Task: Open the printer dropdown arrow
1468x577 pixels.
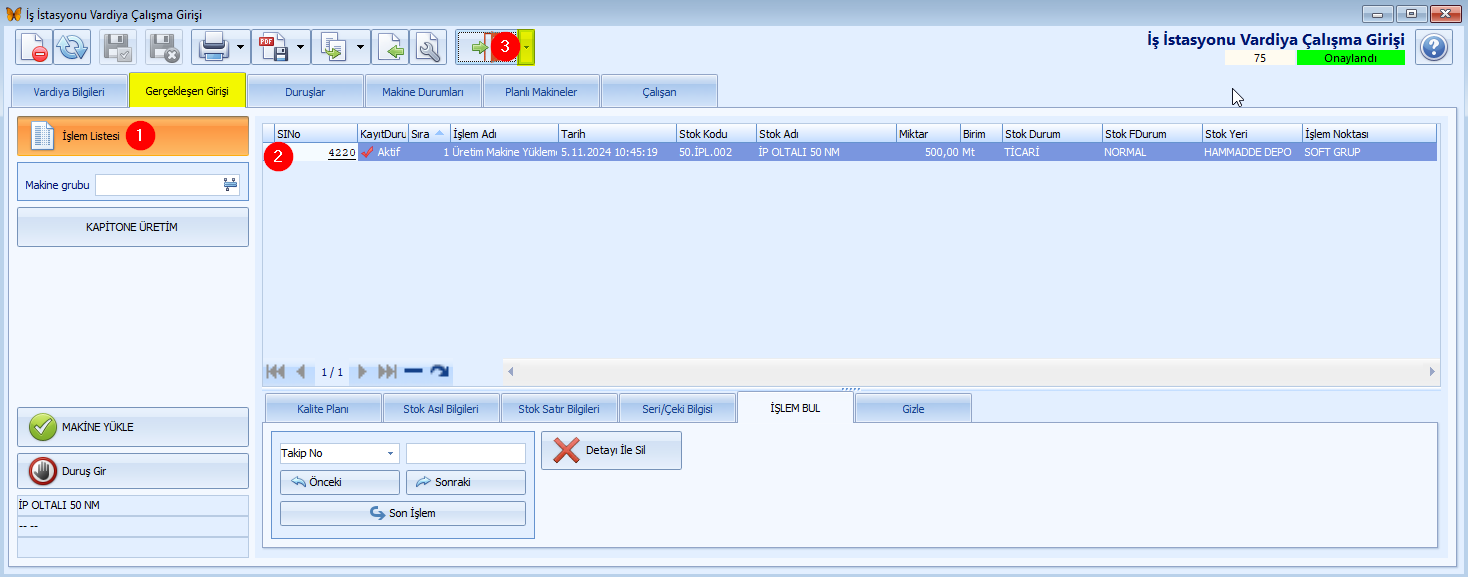Action: click(x=241, y=47)
